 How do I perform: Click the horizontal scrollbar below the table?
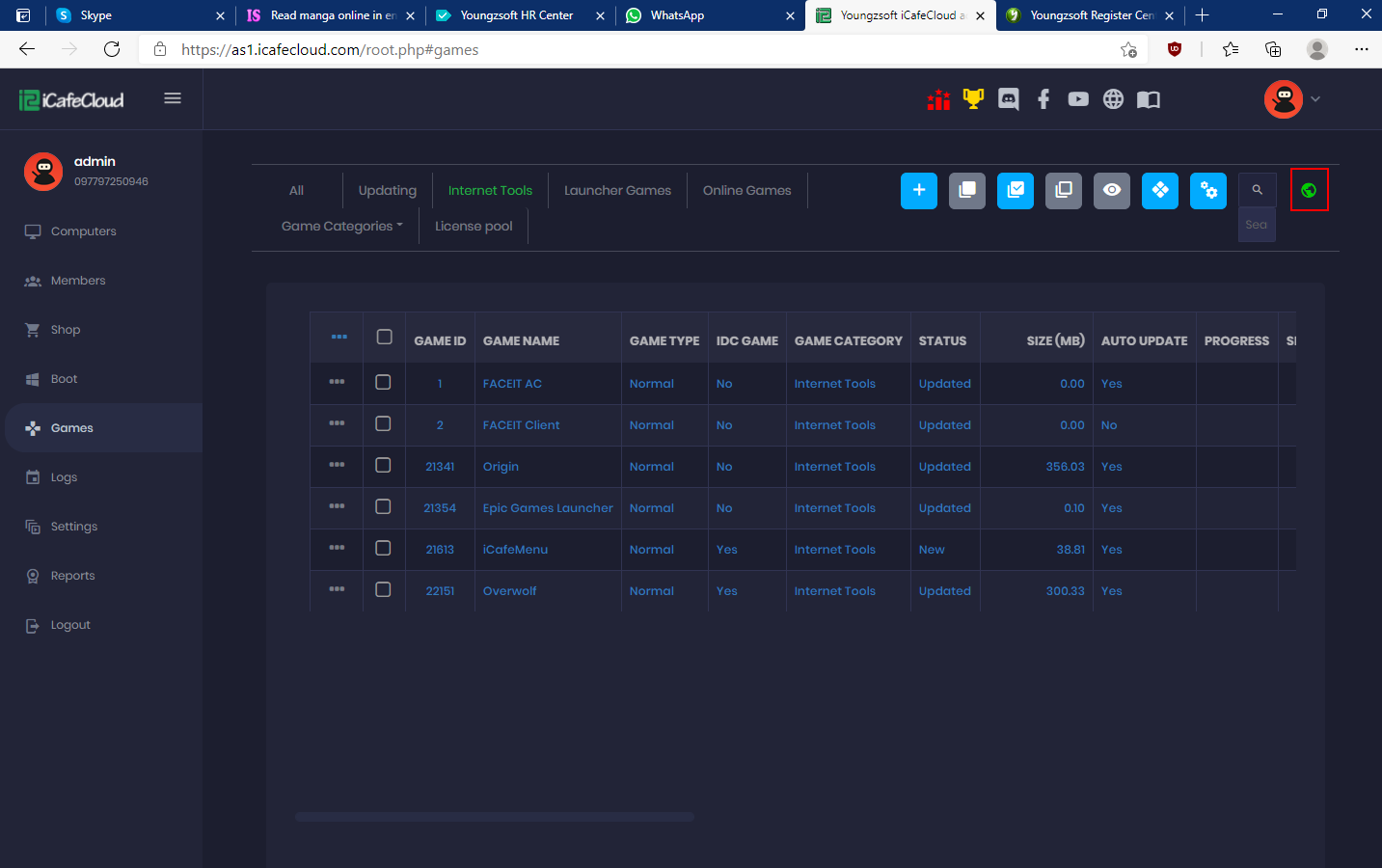[x=494, y=817]
